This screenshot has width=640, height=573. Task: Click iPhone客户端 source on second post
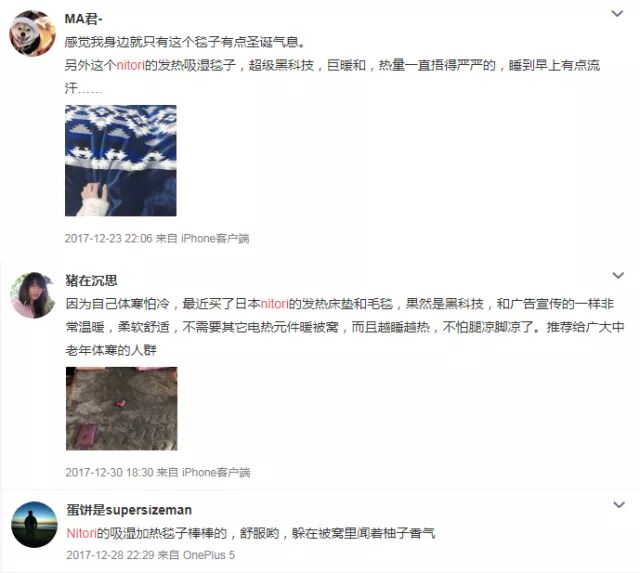216,472
